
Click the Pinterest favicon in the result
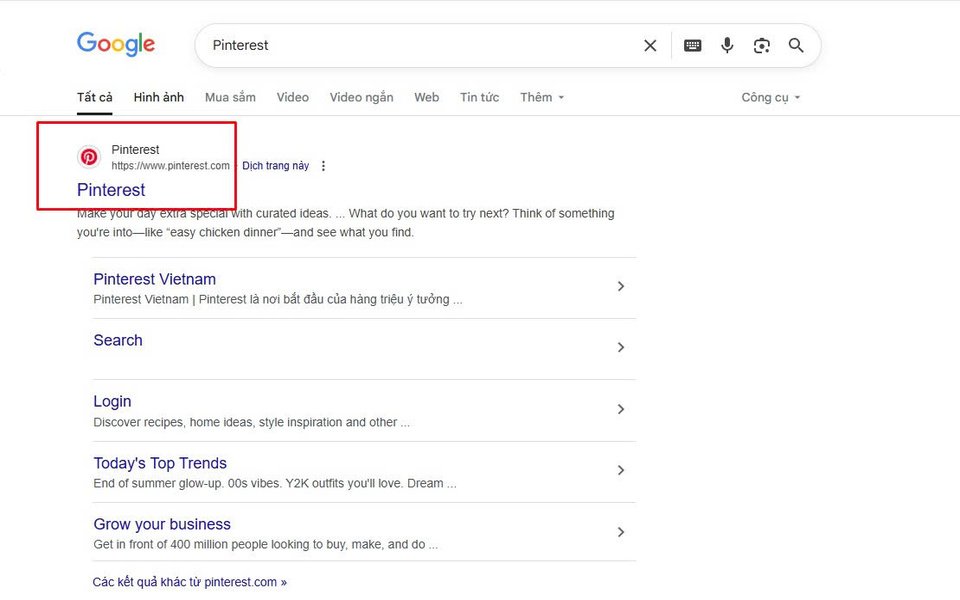pos(89,157)
